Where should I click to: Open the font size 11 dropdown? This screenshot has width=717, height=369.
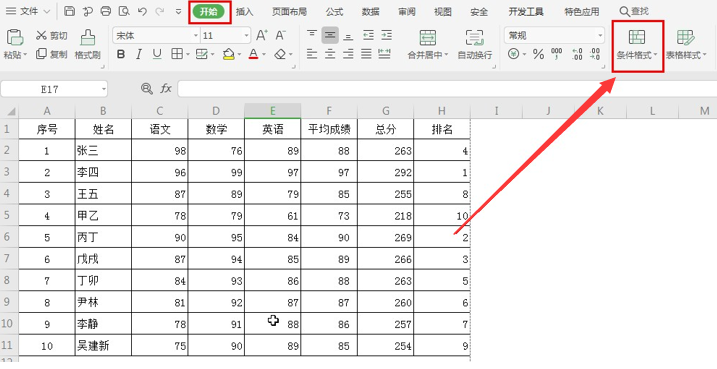[x=246, y=35]
